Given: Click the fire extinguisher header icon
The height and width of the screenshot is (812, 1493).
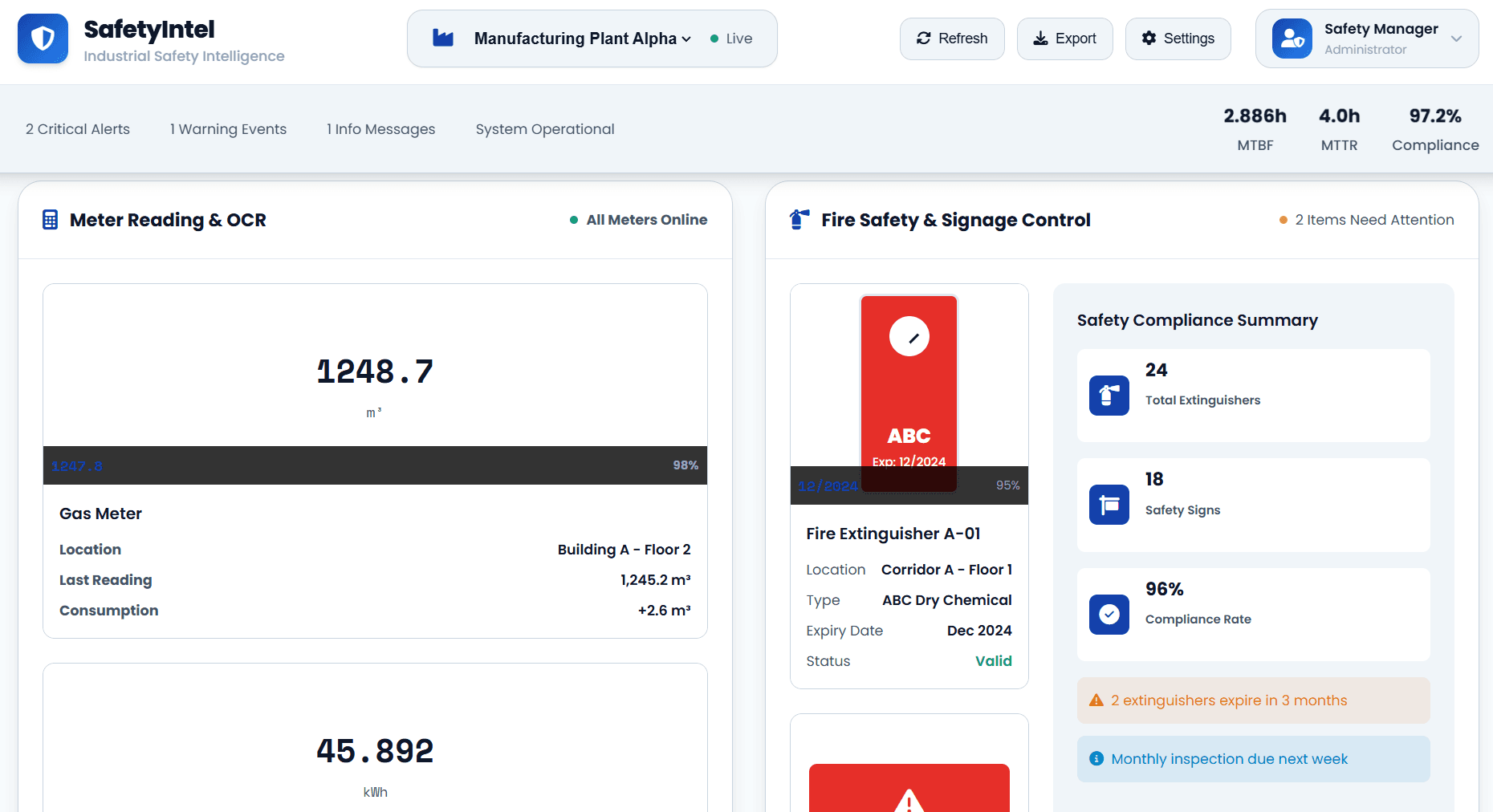Looking at the screenshot, I should pyautogui.click(x=799, y=220).
